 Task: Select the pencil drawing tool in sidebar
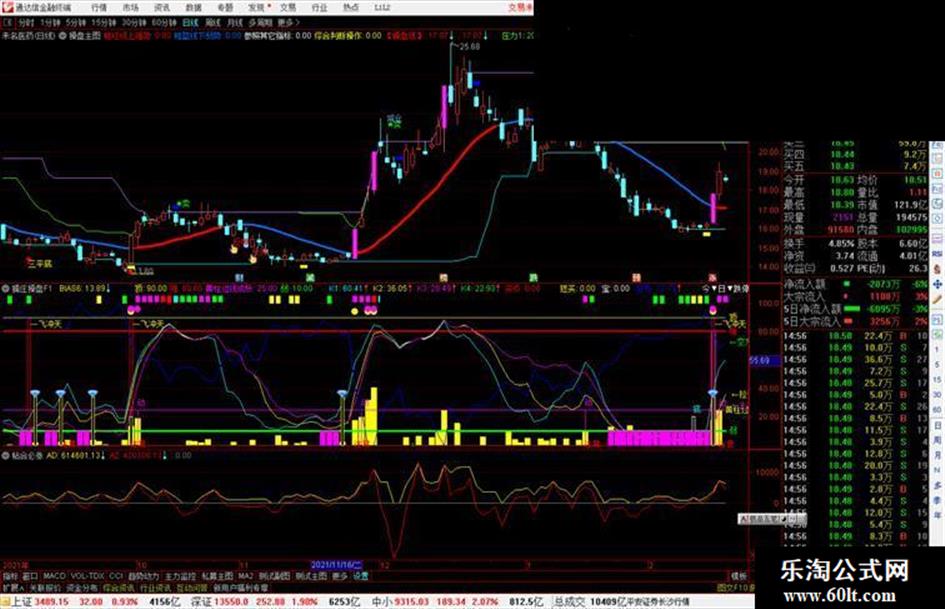coord(937,299)
